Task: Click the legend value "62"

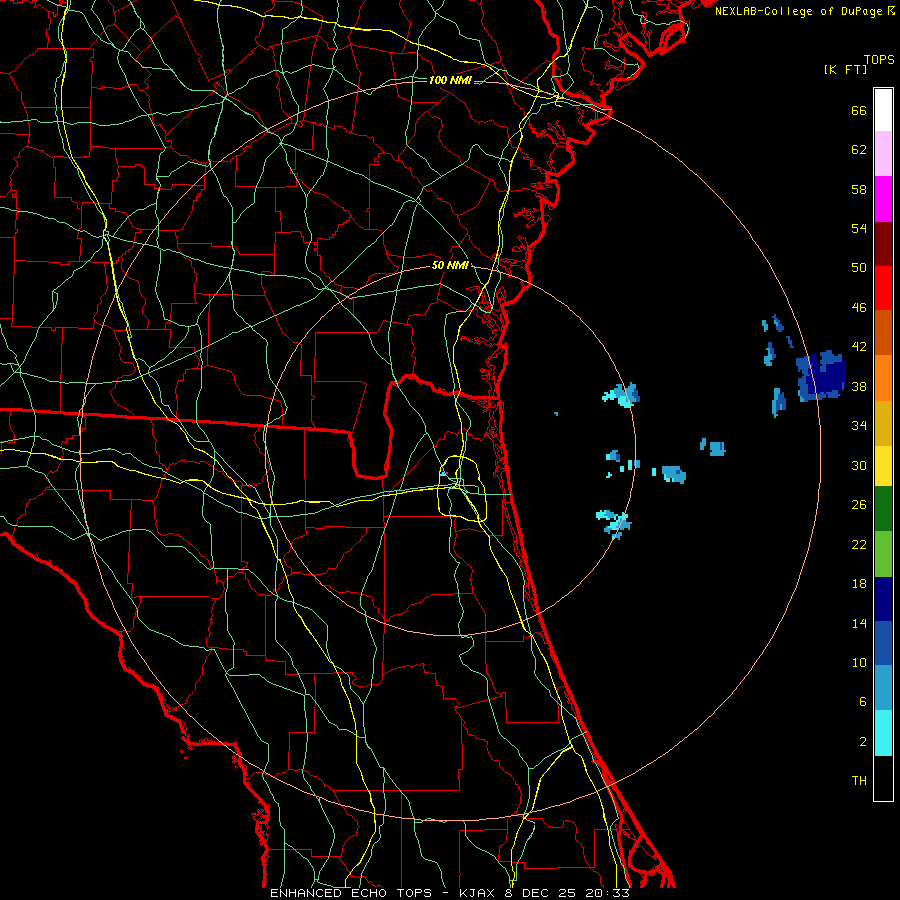Action: tap(859, 150)
